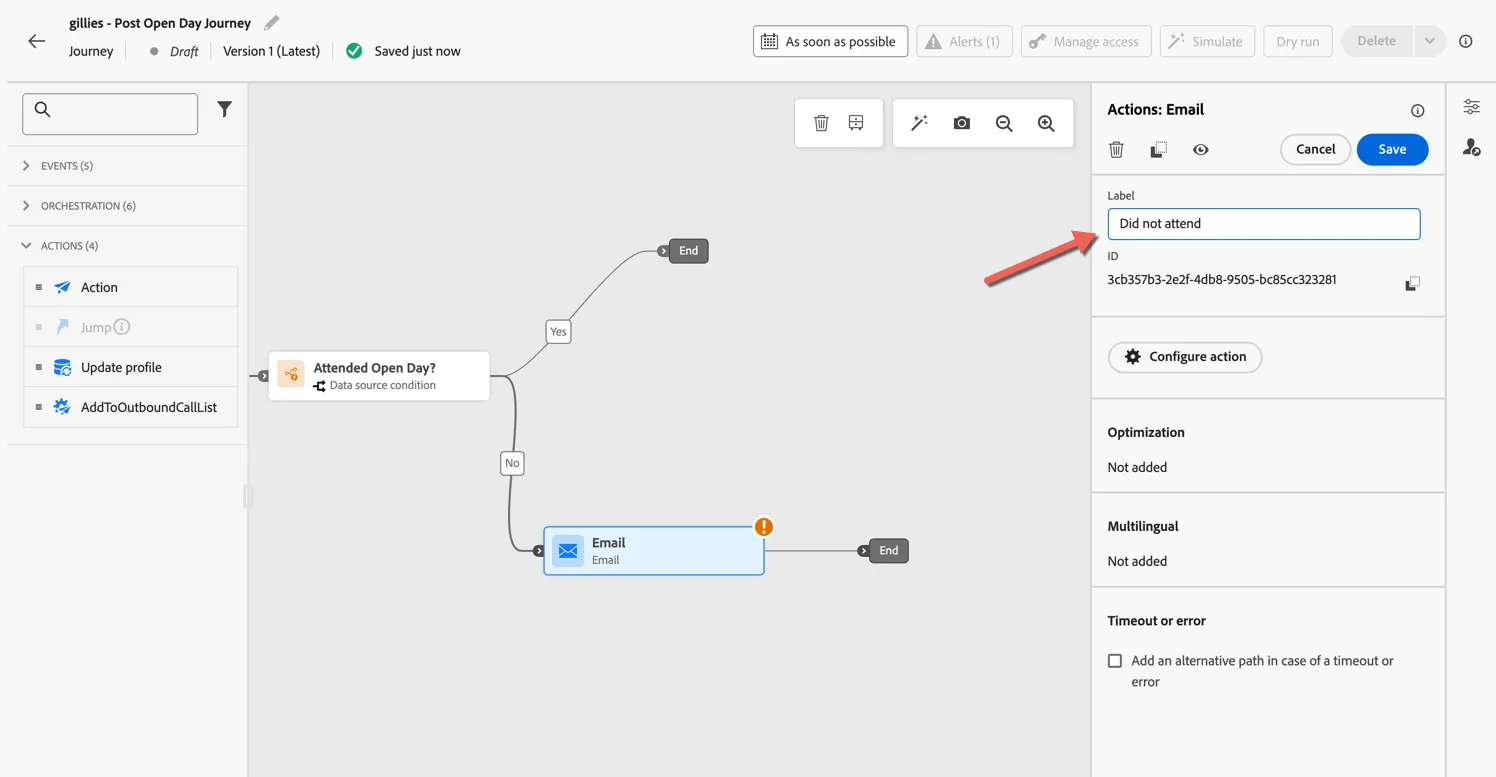Click the Simulate button
Viewport: 1496px width, 777px height.
1207,41
